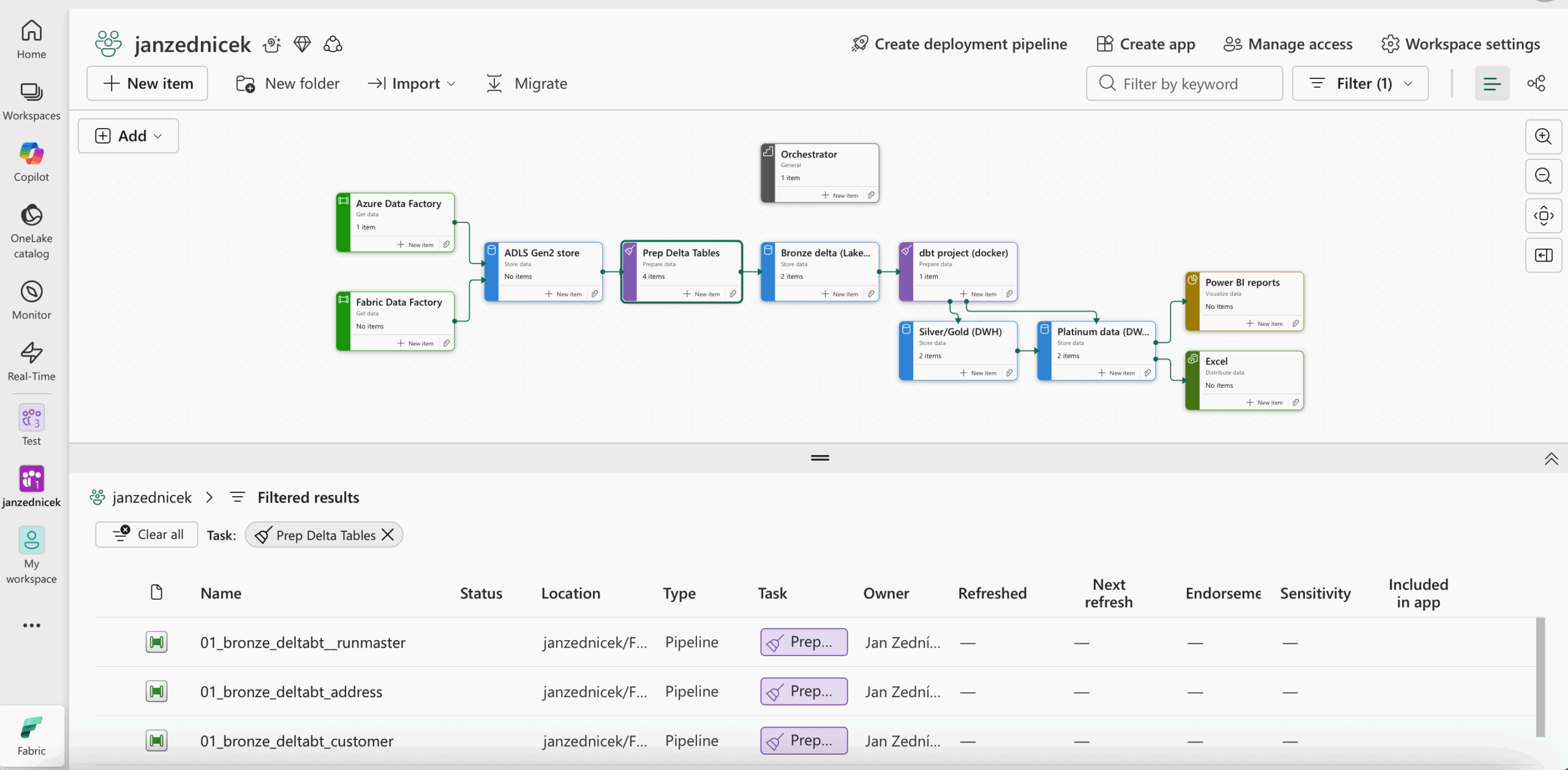Click the Filter by keyword field

(x=1184, y=83)
